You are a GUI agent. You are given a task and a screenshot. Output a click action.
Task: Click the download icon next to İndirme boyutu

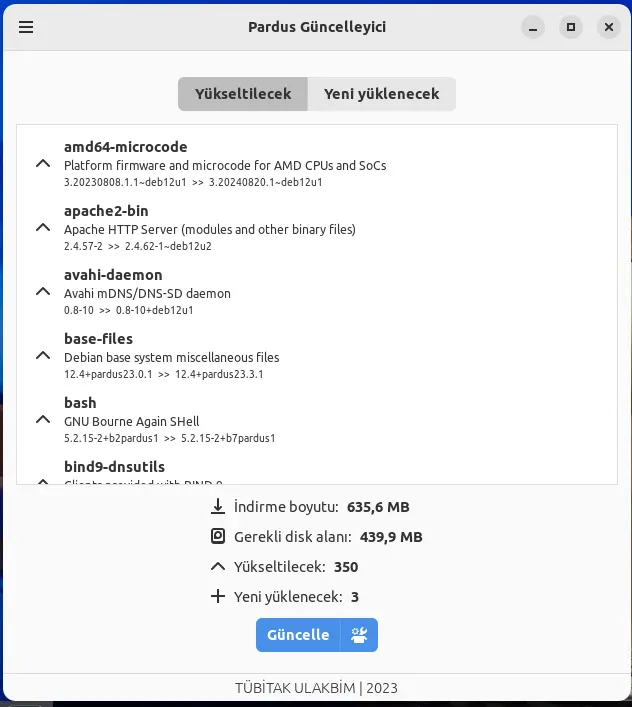point(218,506)
